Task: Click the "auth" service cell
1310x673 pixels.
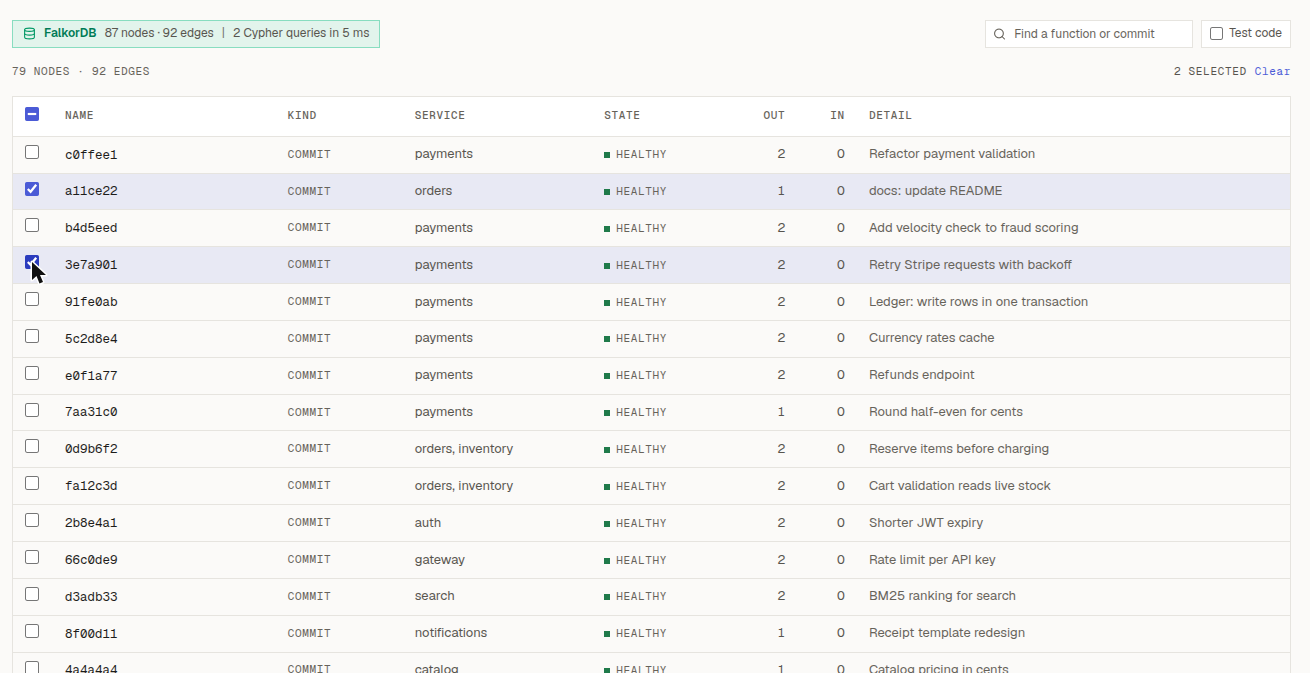Action: (x=428, y=523)
